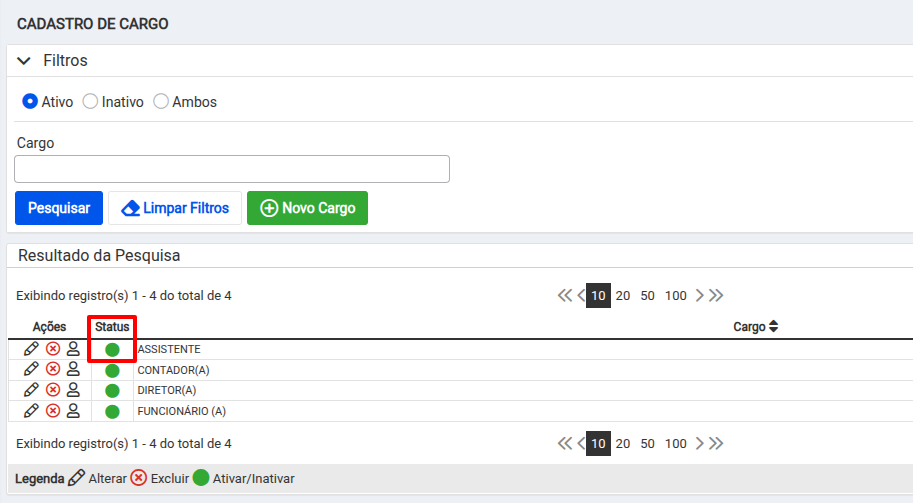Open user icon for ASSISTENTE row
The image size is (913, 503).
click(73, 349)
